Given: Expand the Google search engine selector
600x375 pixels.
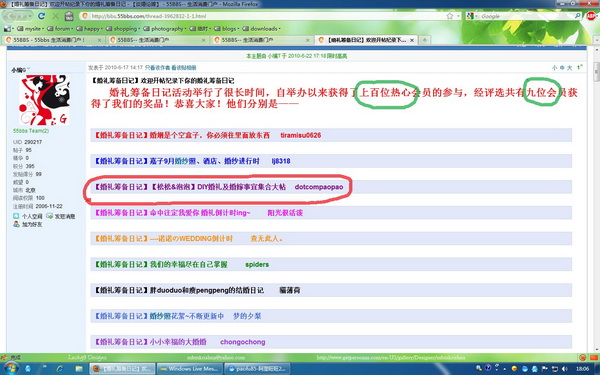Looking at the screenshot, I should (x=472, y=16).
